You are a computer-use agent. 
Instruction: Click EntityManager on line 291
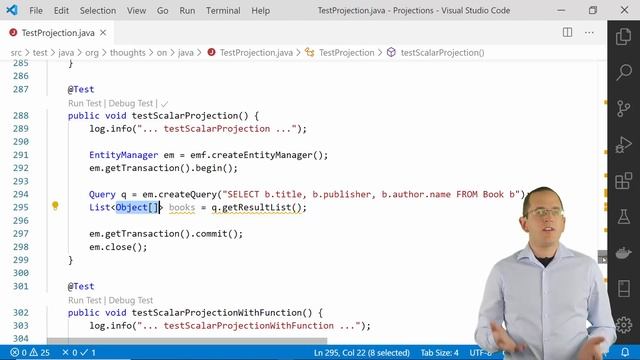124,155
